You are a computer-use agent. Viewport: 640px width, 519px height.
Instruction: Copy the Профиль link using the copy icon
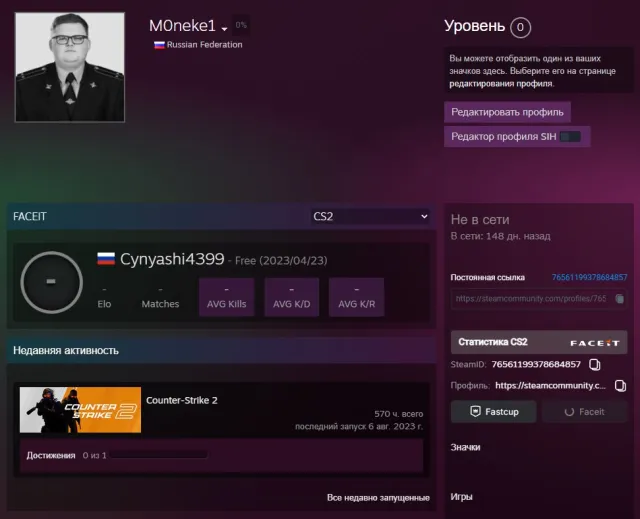tap(620, 386)
